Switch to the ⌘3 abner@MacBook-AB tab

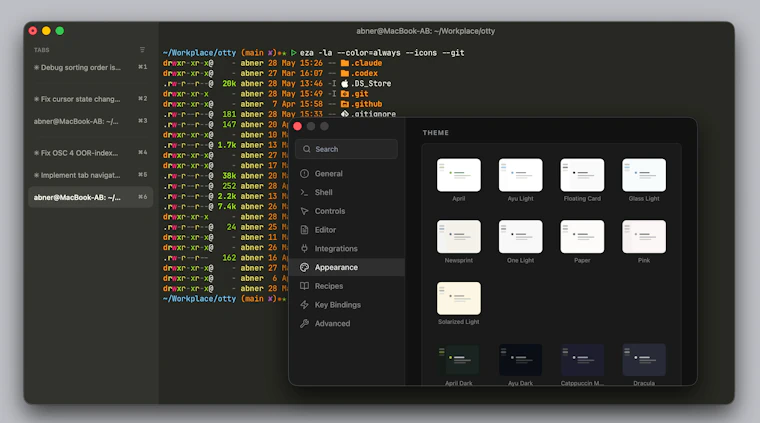click(91, 121)
